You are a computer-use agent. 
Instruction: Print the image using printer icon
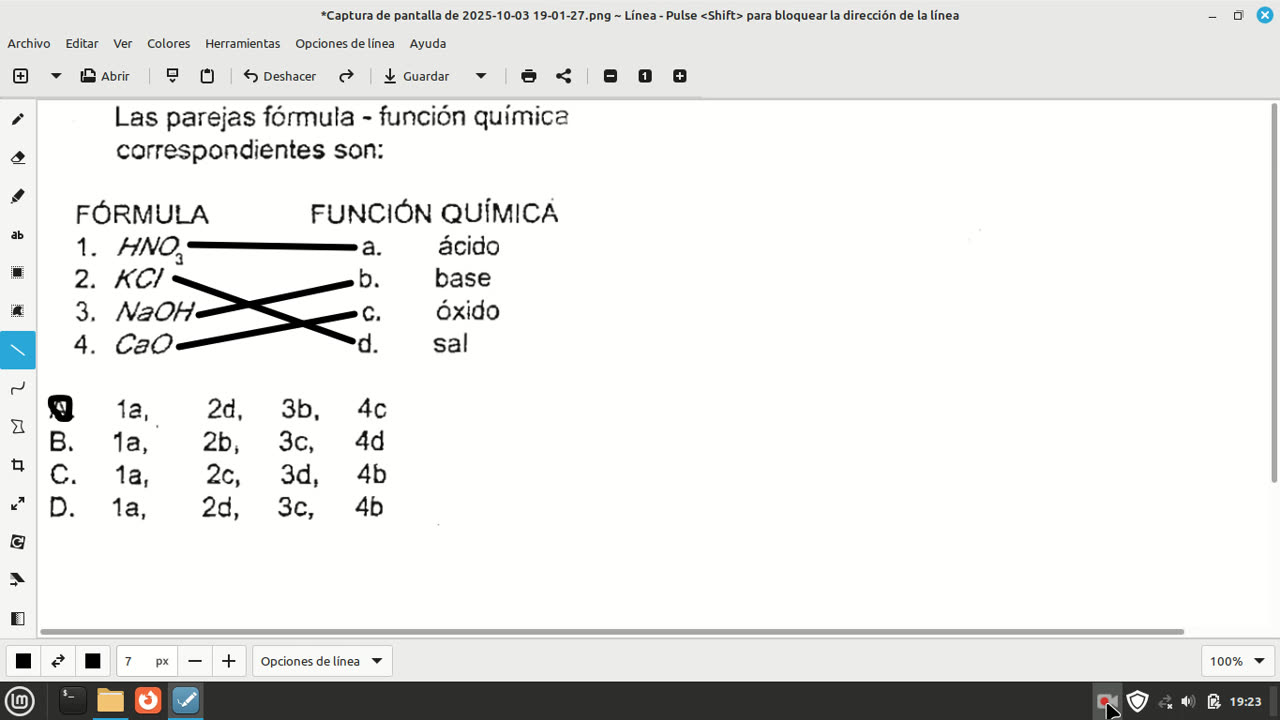tap(529, 76)
